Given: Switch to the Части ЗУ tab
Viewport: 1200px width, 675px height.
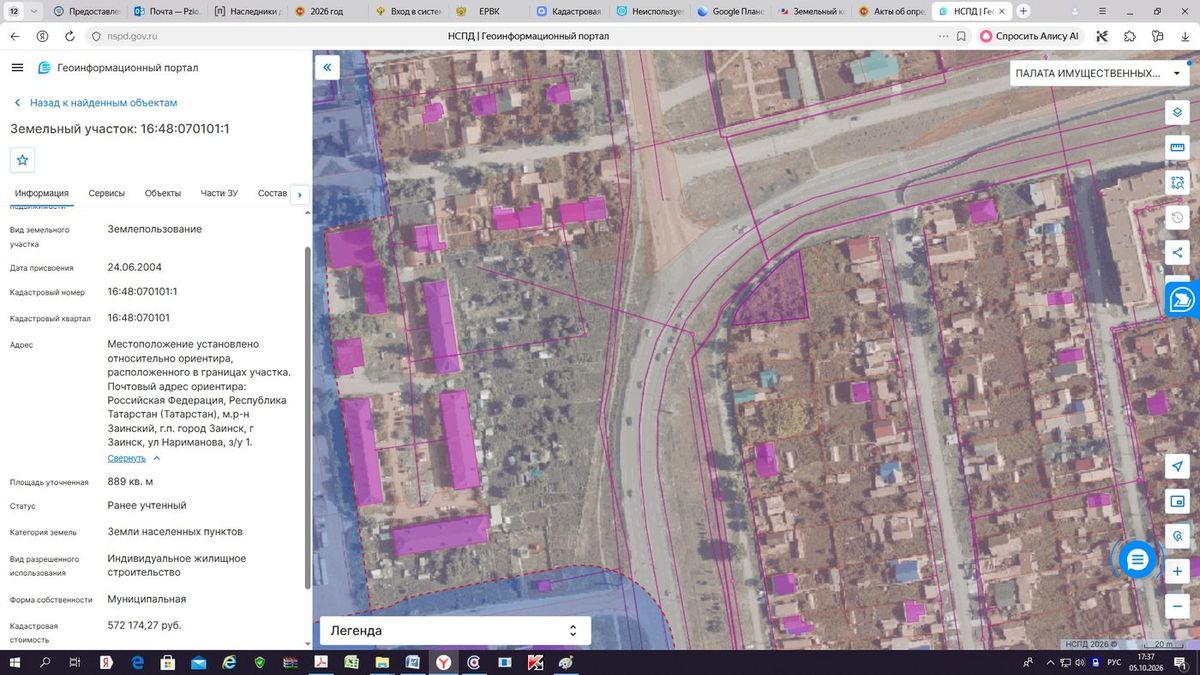Looking at the screenshot, I should [x=219, y=193].
